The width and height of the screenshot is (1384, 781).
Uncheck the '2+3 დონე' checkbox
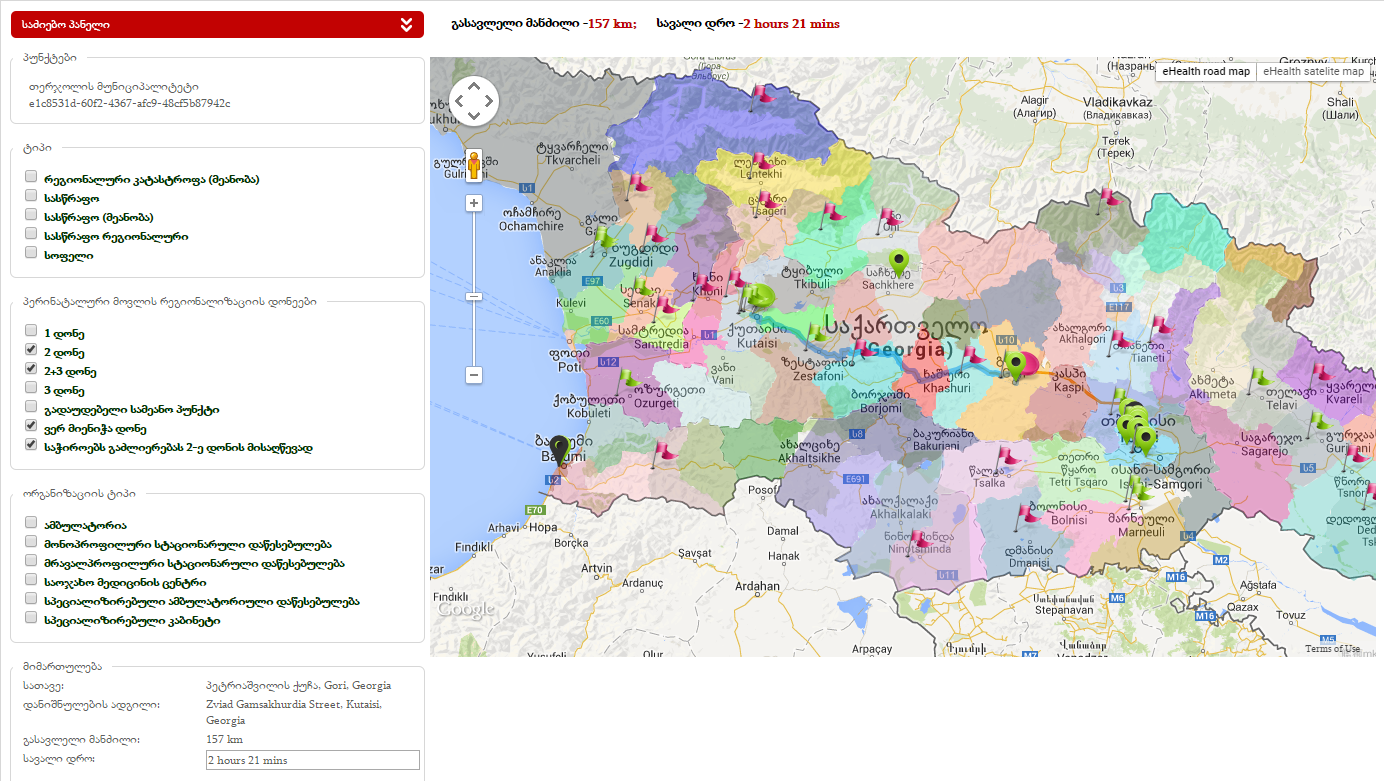[31, 370]
